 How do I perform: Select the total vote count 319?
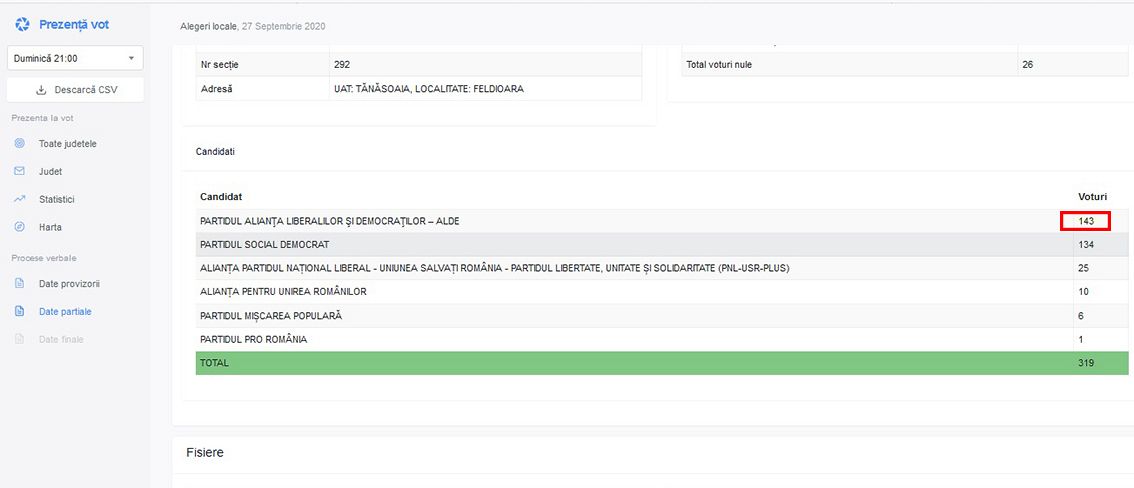tap(1086, 363)
